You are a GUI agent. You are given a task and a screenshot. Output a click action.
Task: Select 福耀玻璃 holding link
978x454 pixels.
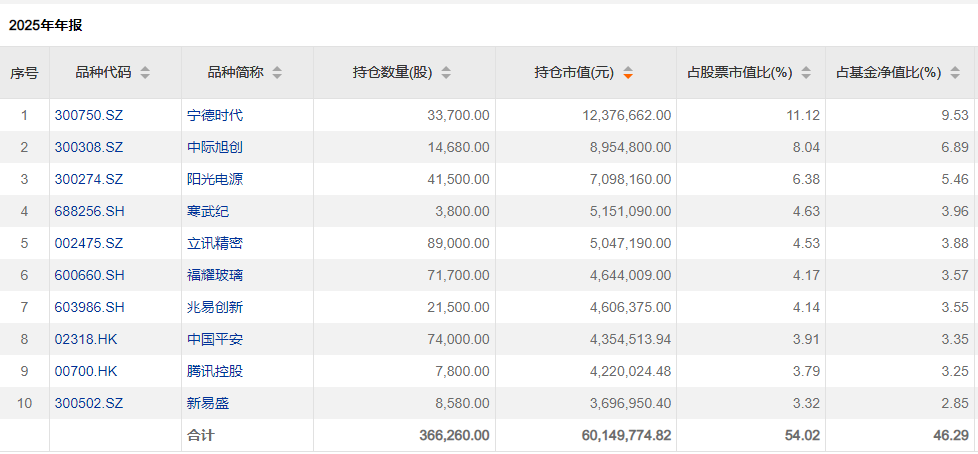click(215, 275)
